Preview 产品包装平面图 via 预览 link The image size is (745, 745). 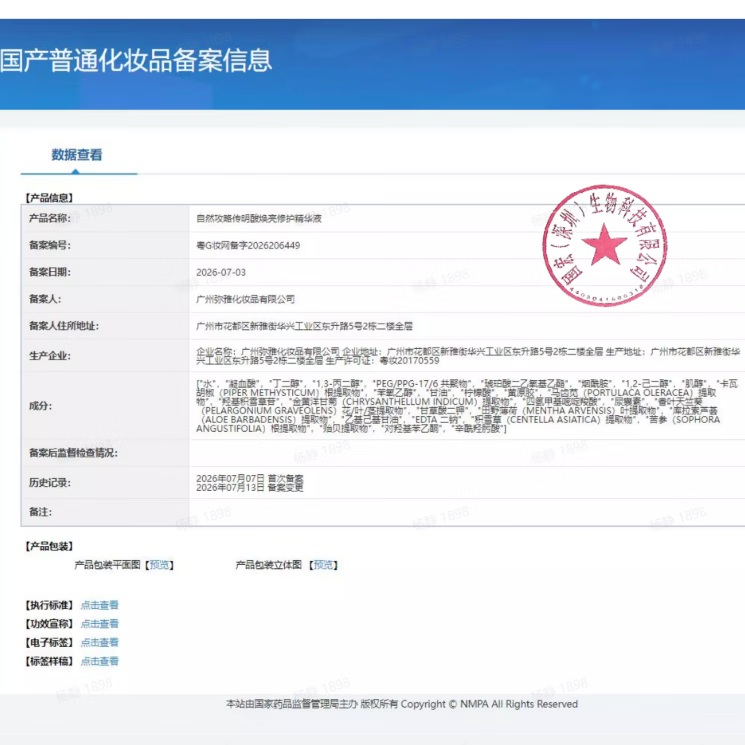[159, 565]
